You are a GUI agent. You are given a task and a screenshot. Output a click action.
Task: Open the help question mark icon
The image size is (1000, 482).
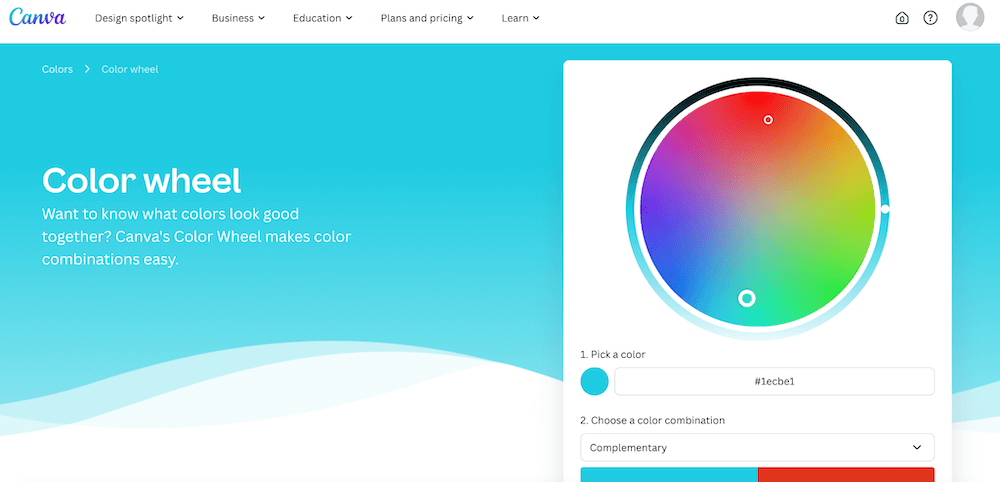[930, 18]
